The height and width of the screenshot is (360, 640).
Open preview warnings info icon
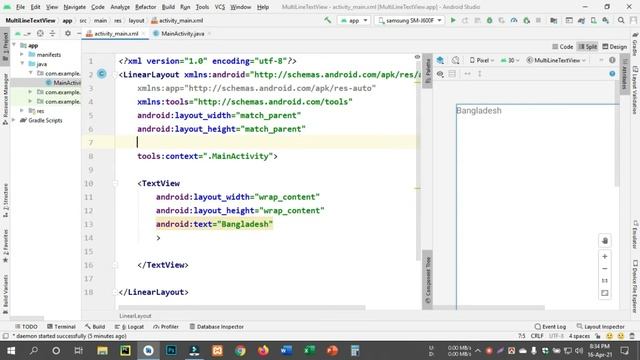[612, 60]
